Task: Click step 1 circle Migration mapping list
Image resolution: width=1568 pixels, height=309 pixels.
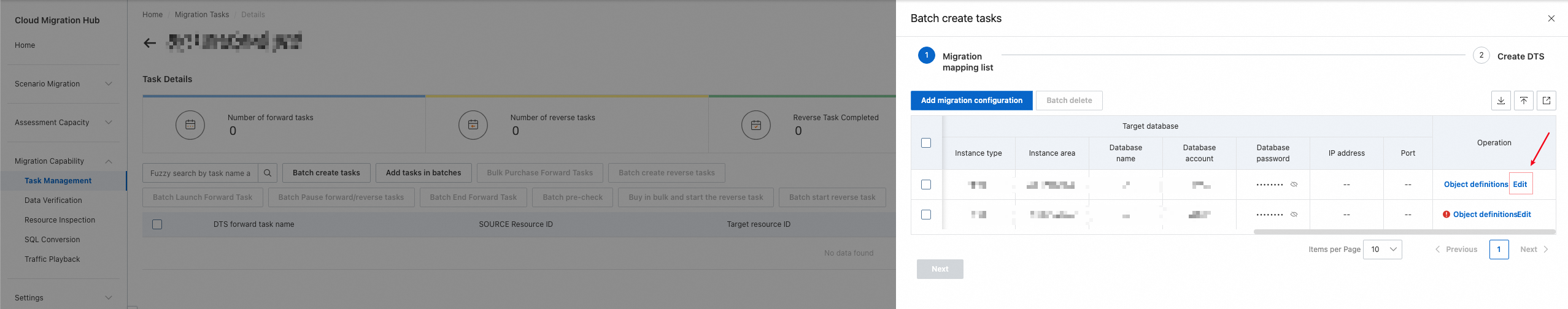Action: click(927, 55)
